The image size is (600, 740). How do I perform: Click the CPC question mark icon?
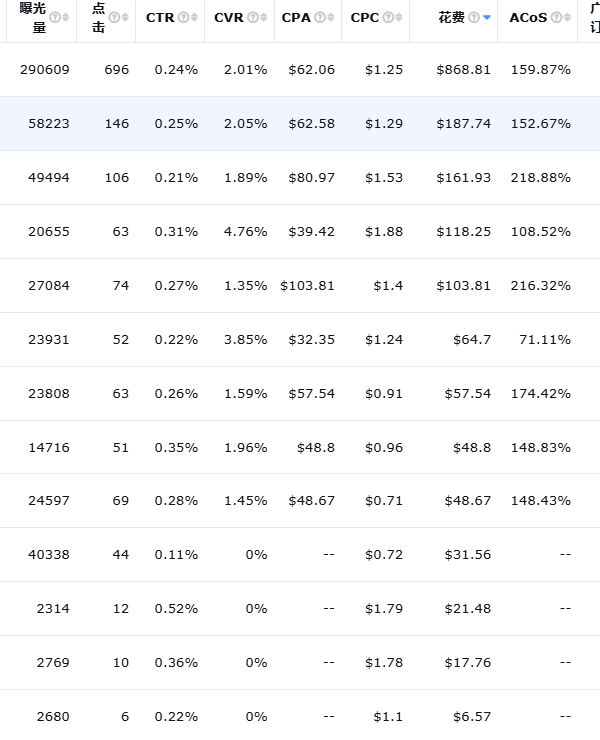[388, 18]
